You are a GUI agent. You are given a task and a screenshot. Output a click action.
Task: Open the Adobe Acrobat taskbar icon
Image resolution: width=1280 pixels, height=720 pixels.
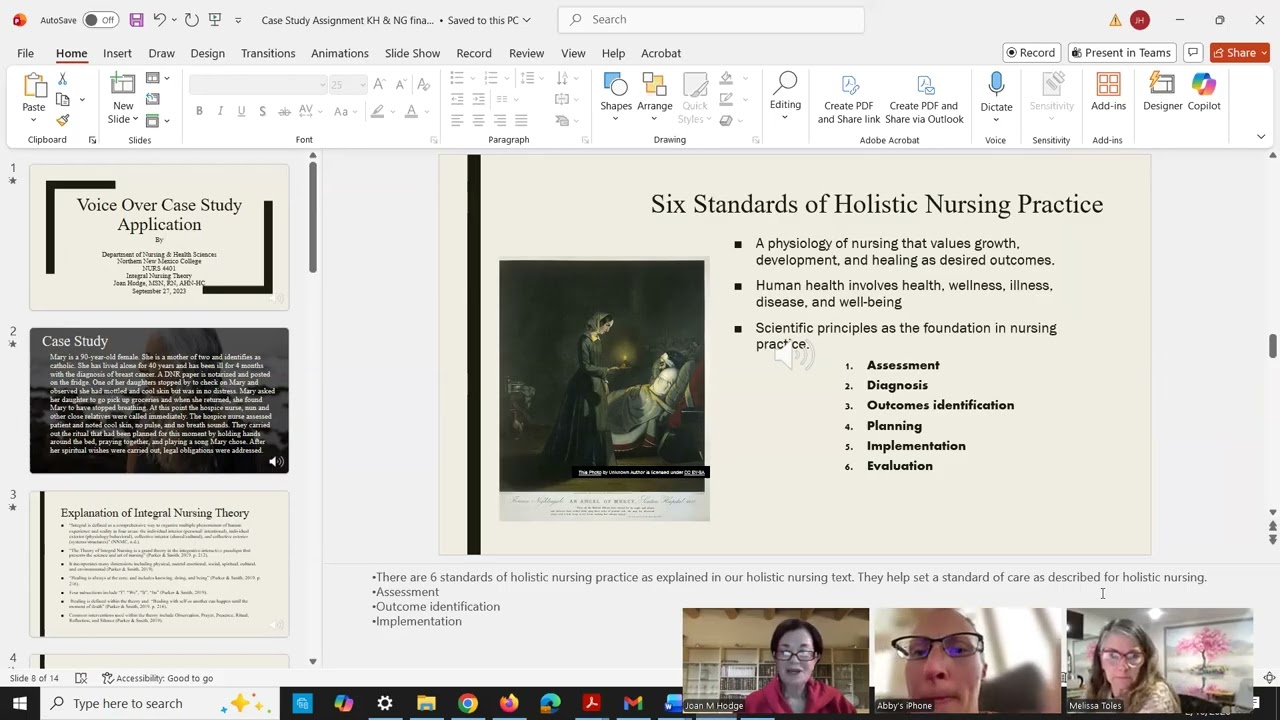pos(591,703)
